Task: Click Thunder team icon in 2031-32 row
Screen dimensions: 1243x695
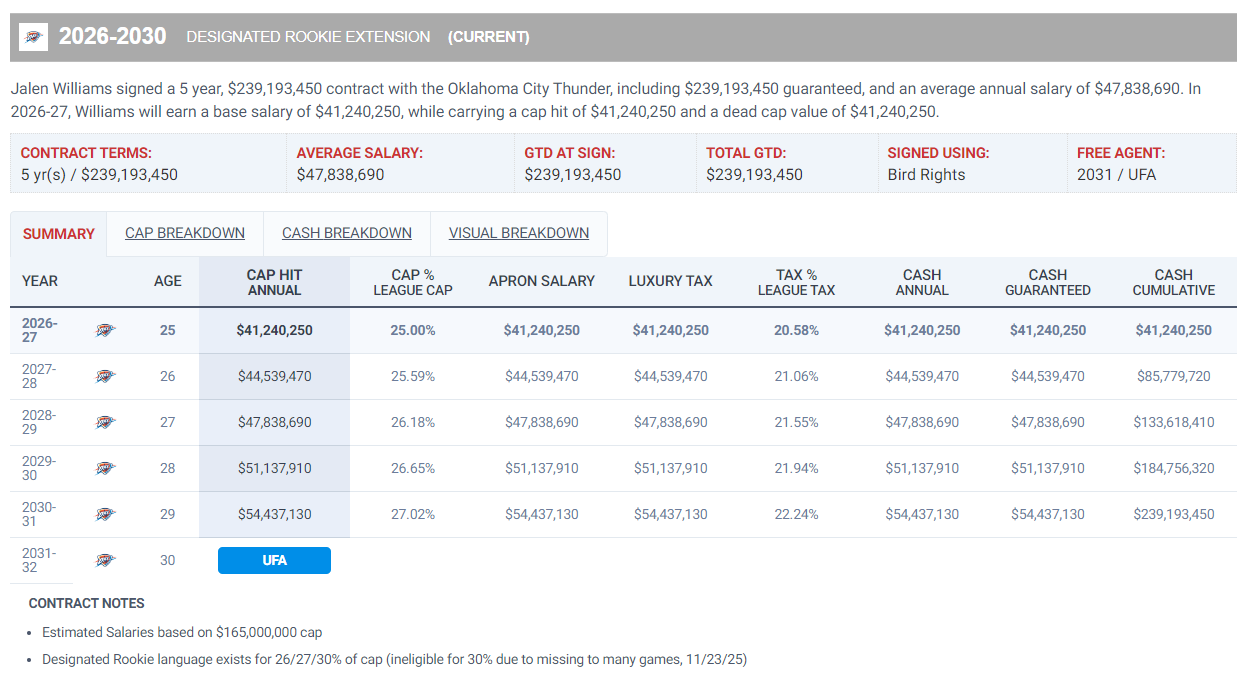Action: [x=105, y=560]
